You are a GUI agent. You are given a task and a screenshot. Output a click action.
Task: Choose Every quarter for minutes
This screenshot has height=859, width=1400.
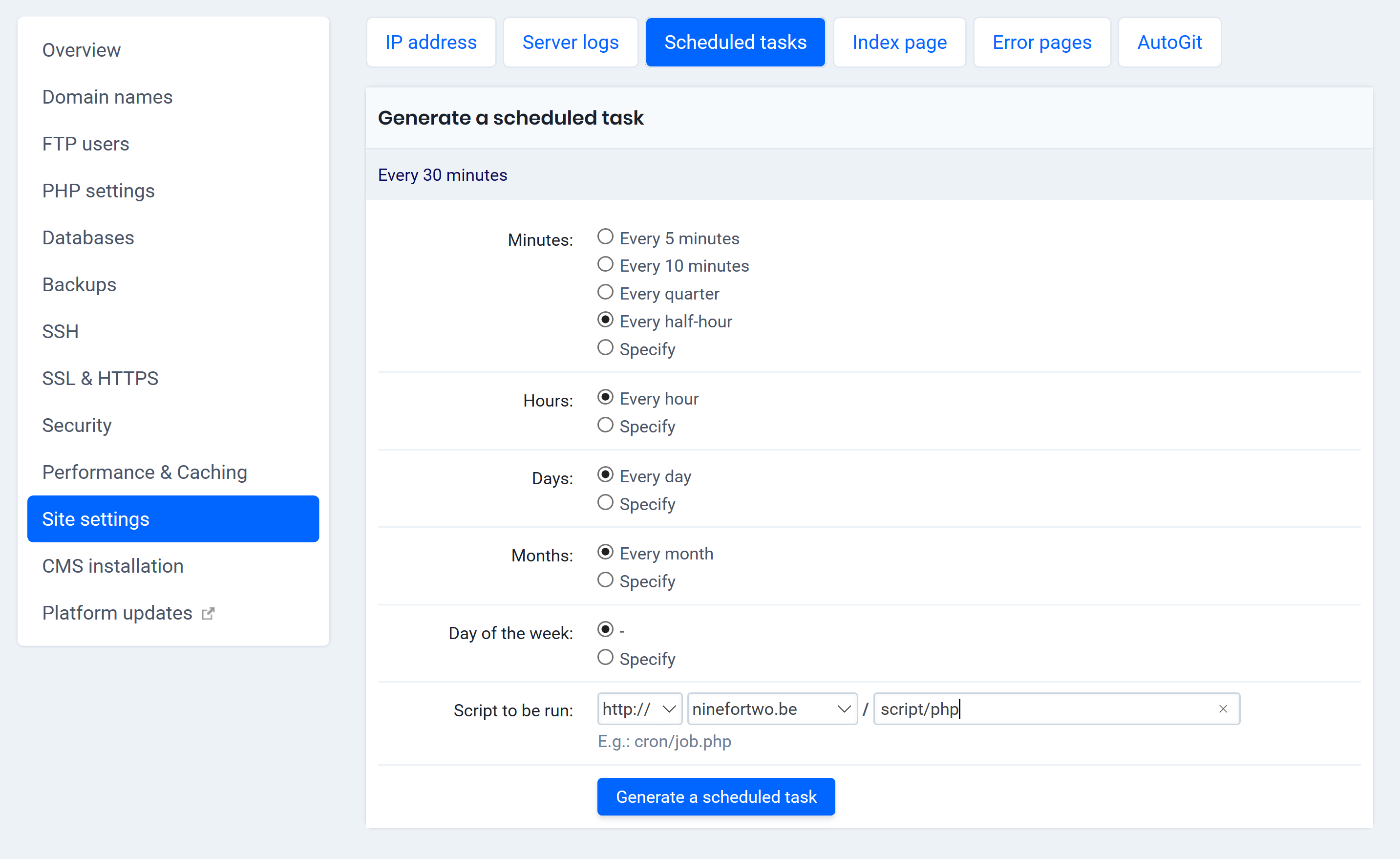605,292
